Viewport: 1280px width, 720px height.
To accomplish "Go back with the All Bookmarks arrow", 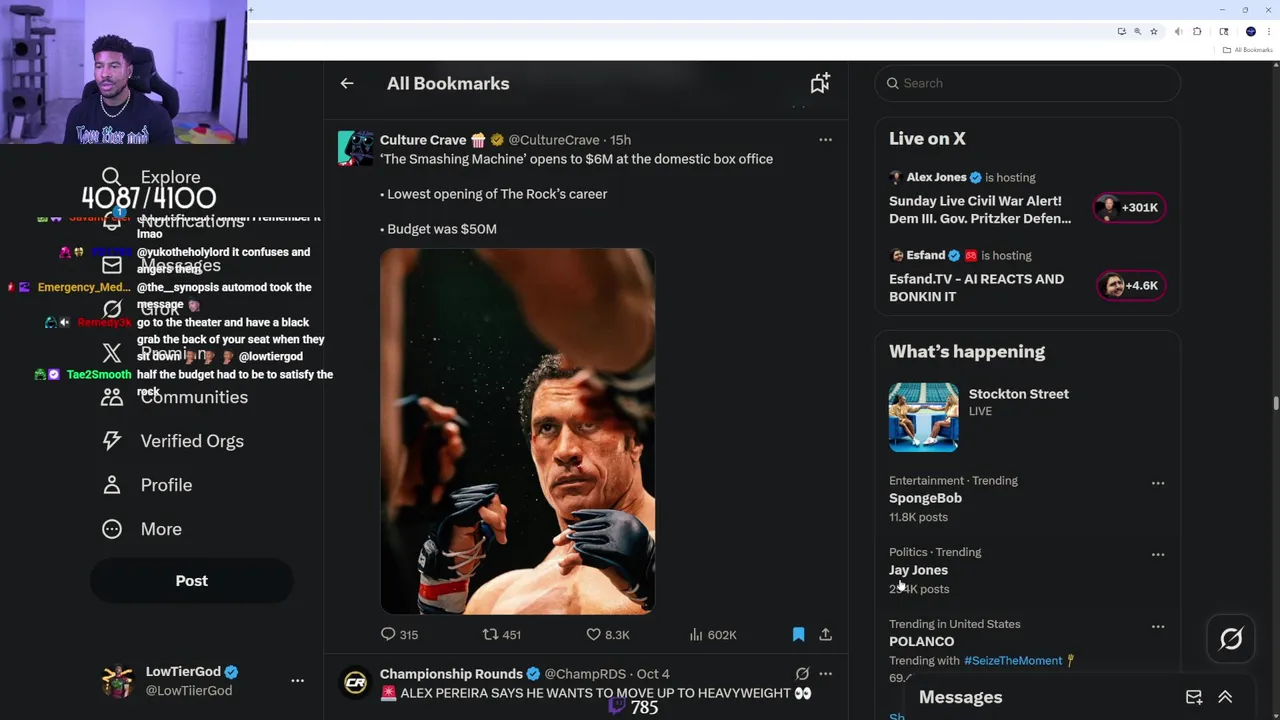I will coord(347,84).
